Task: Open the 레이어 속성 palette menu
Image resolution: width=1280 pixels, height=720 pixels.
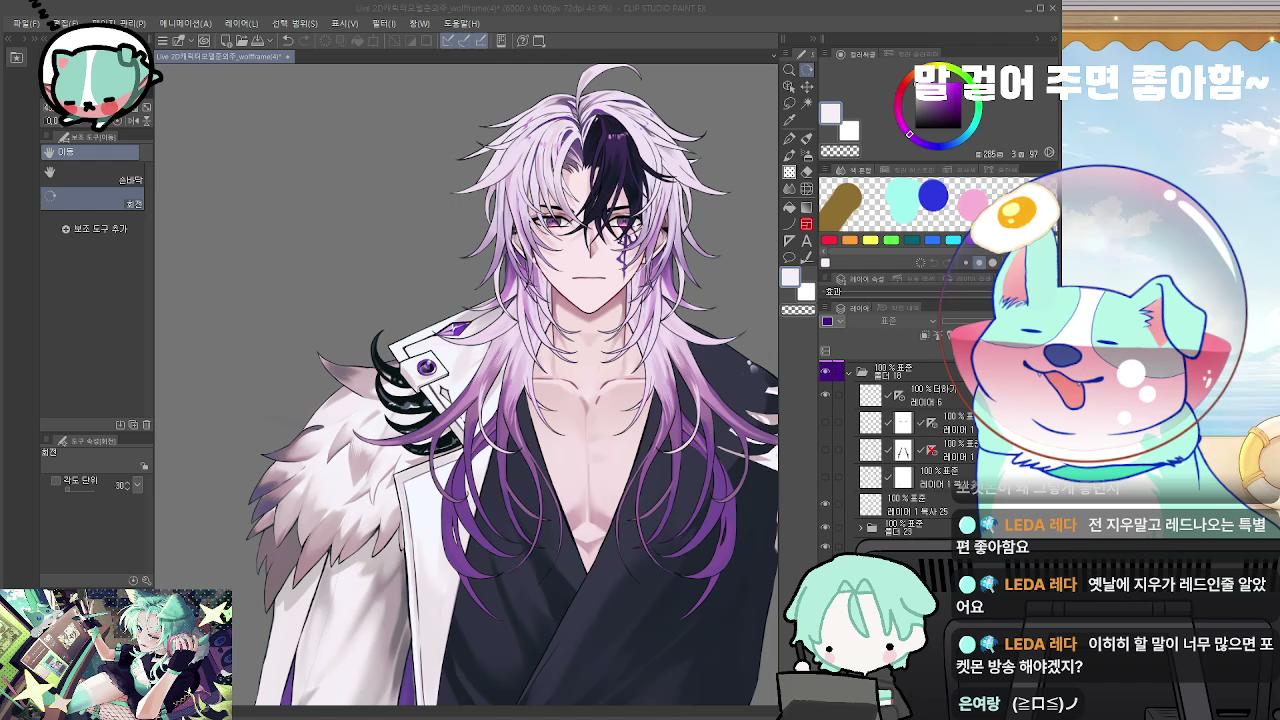Action: pyautogui.click(x=826, y=279)
